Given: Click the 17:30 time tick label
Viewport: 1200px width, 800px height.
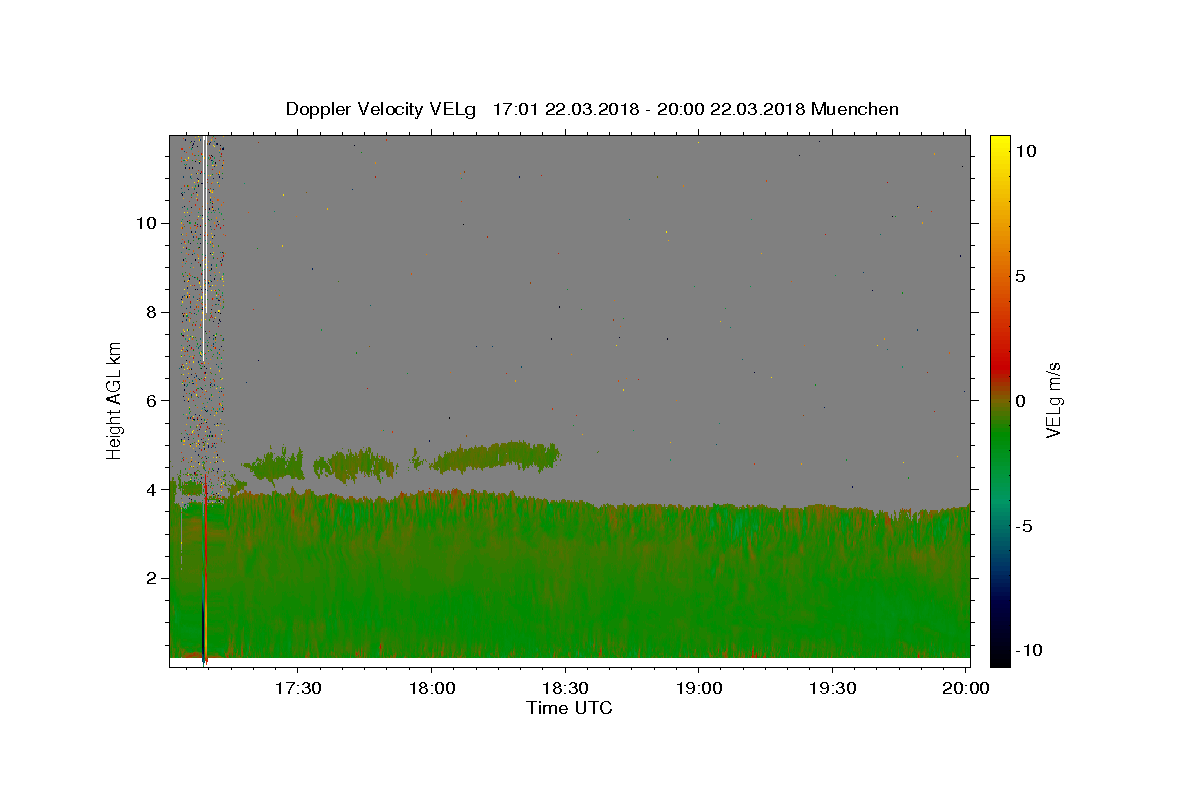Looking at the screenshot, I should (x=297, y=689).
